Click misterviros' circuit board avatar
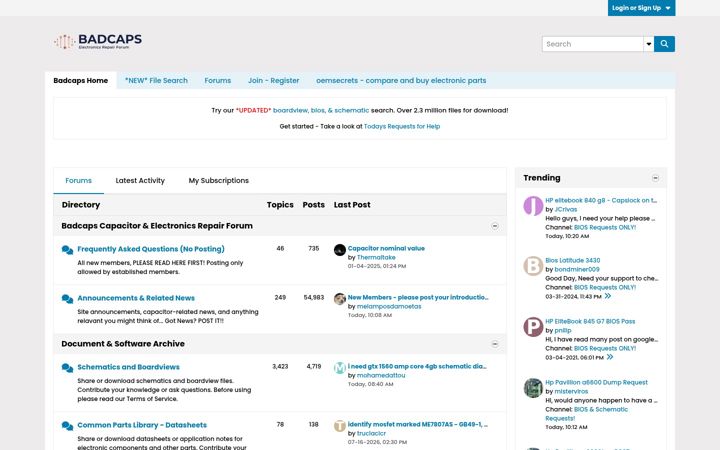Screen dimensions: 720x450 [x=533, y=388]
